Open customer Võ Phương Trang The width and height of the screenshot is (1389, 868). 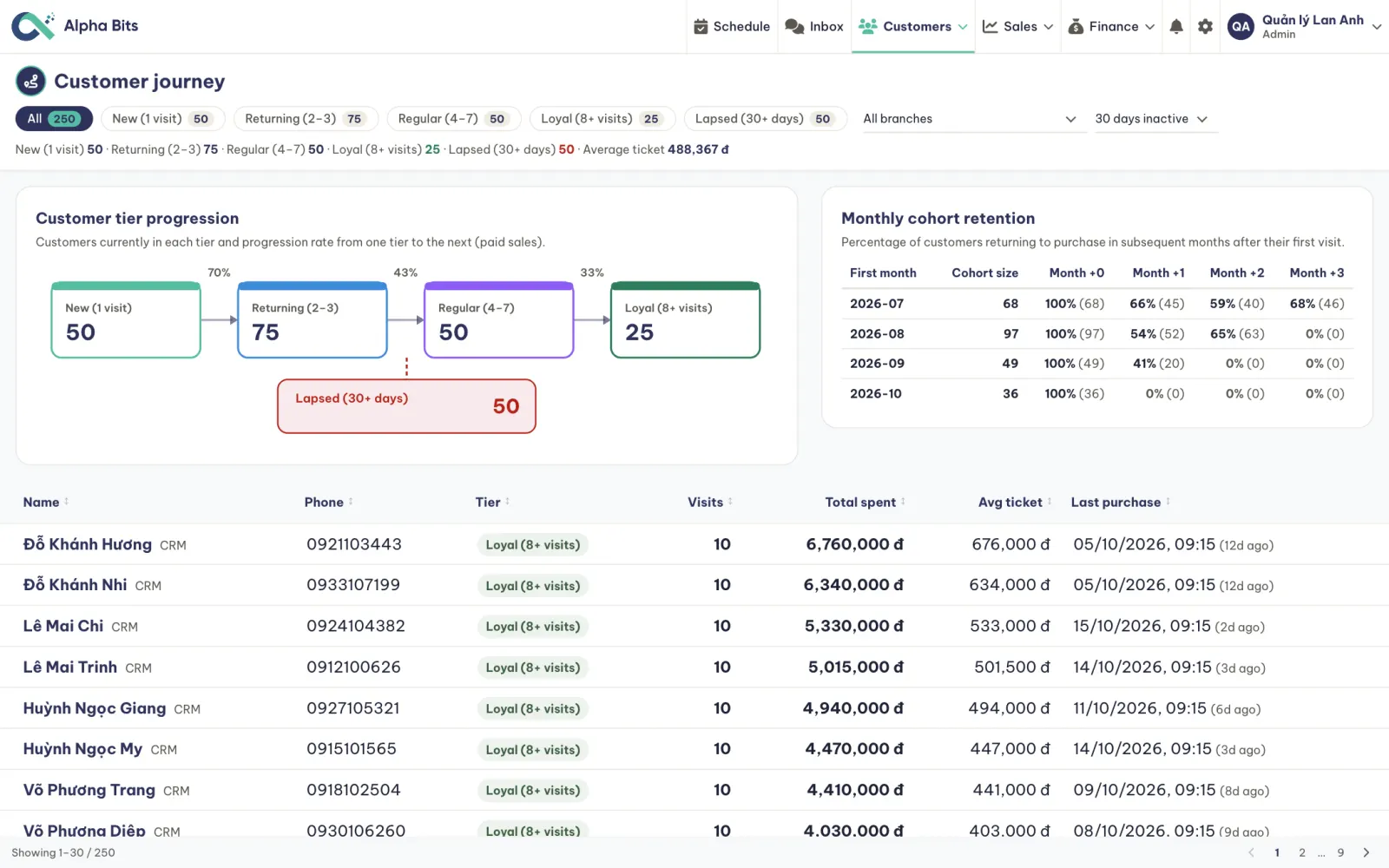[89, 790]
